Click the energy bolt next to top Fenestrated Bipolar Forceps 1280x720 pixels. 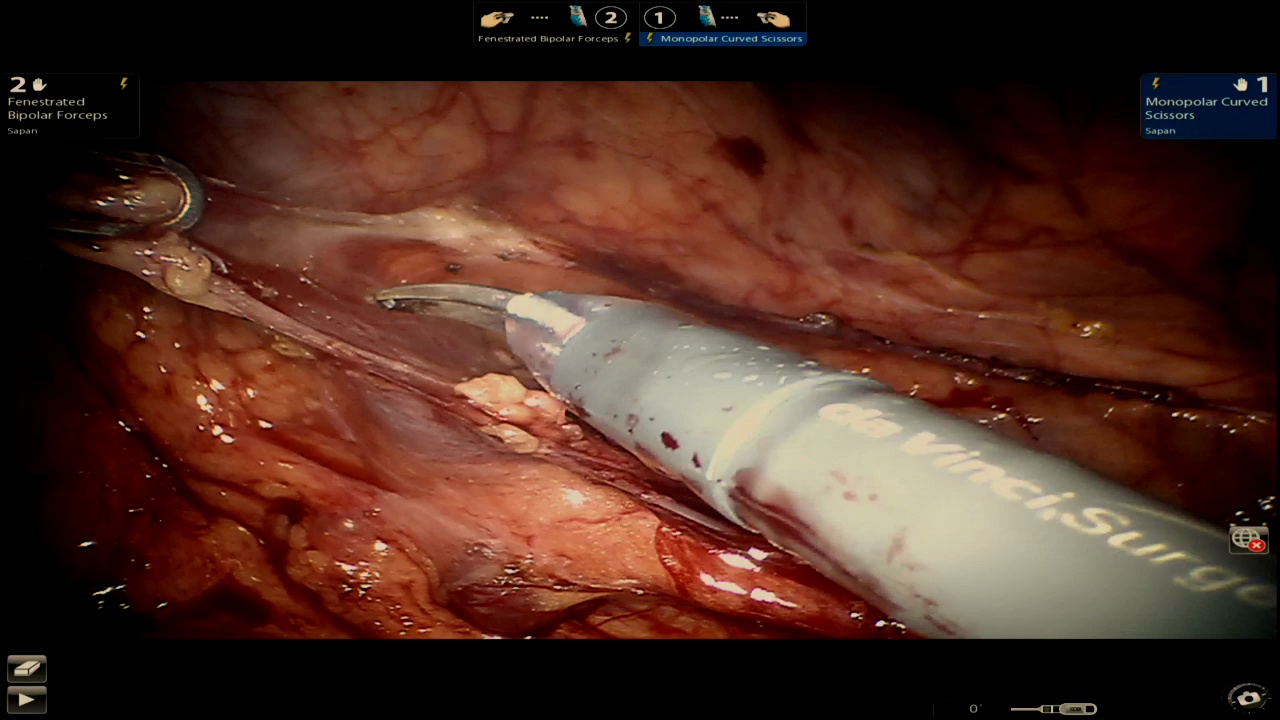pyautogui.click(x=628, y=38)
